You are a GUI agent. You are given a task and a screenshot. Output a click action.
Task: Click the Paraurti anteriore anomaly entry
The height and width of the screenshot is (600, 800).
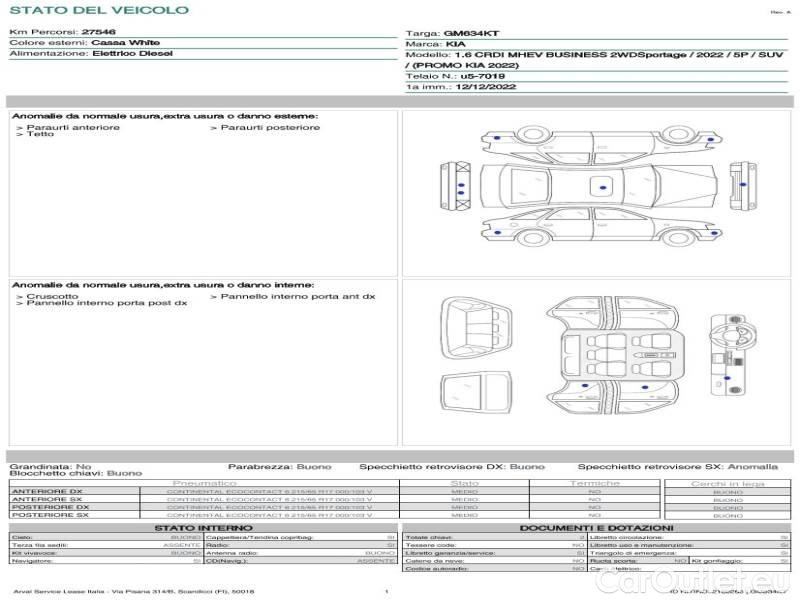[68, 127]
